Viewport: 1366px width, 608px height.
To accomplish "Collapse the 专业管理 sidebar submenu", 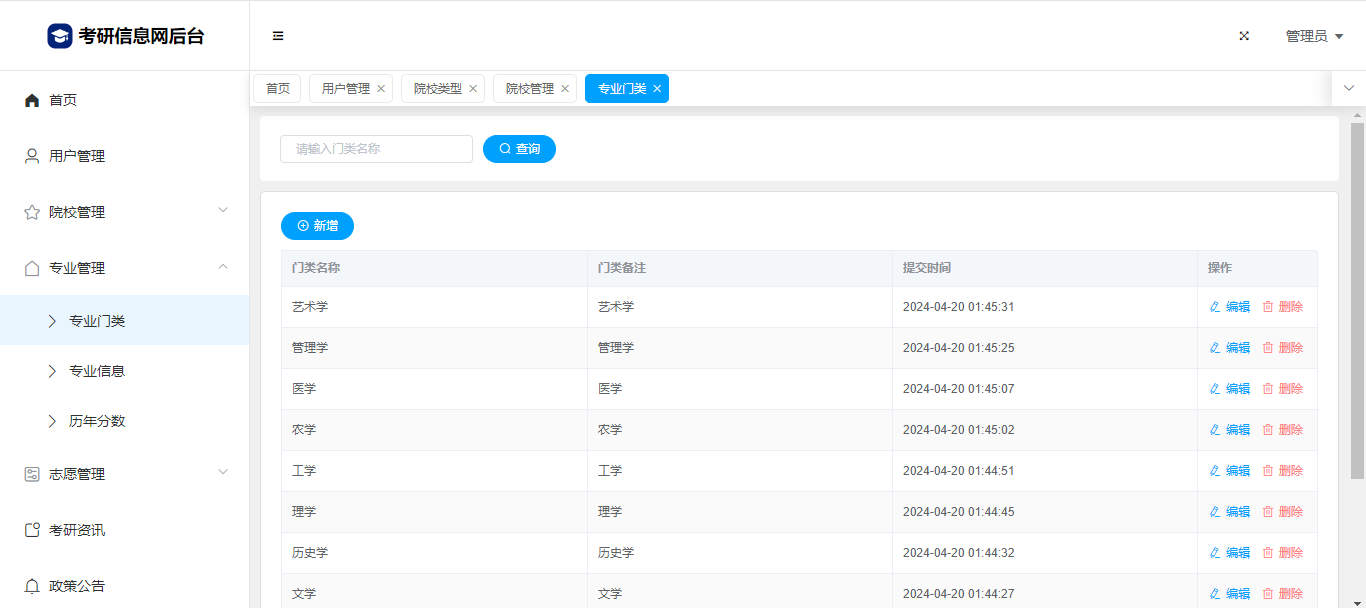I will 223,267.
